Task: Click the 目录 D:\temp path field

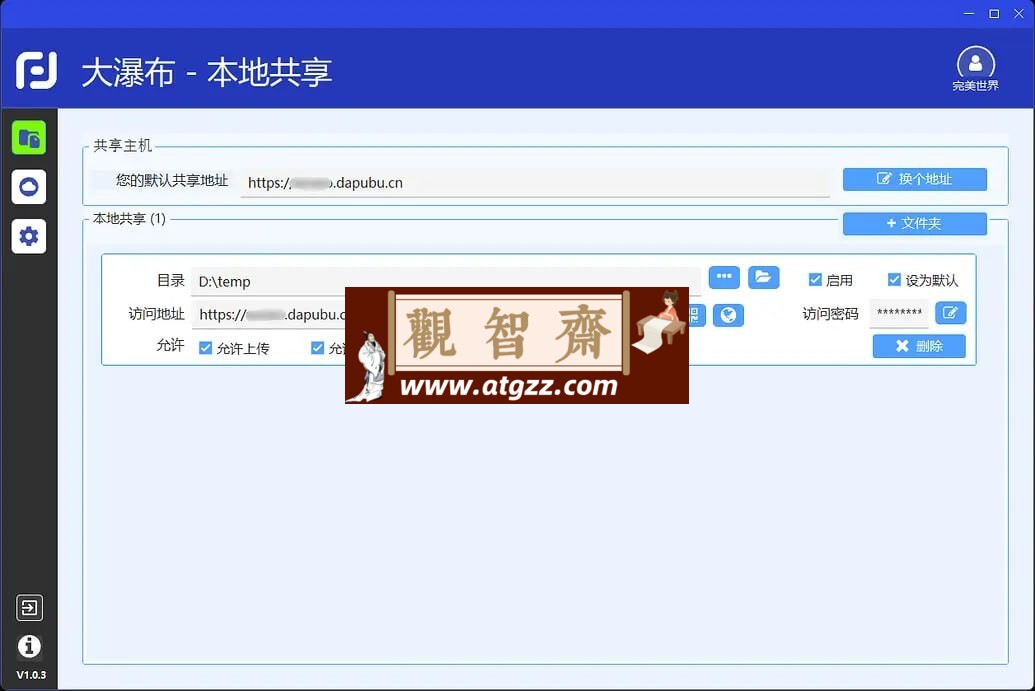Action: tap(446, 282)
